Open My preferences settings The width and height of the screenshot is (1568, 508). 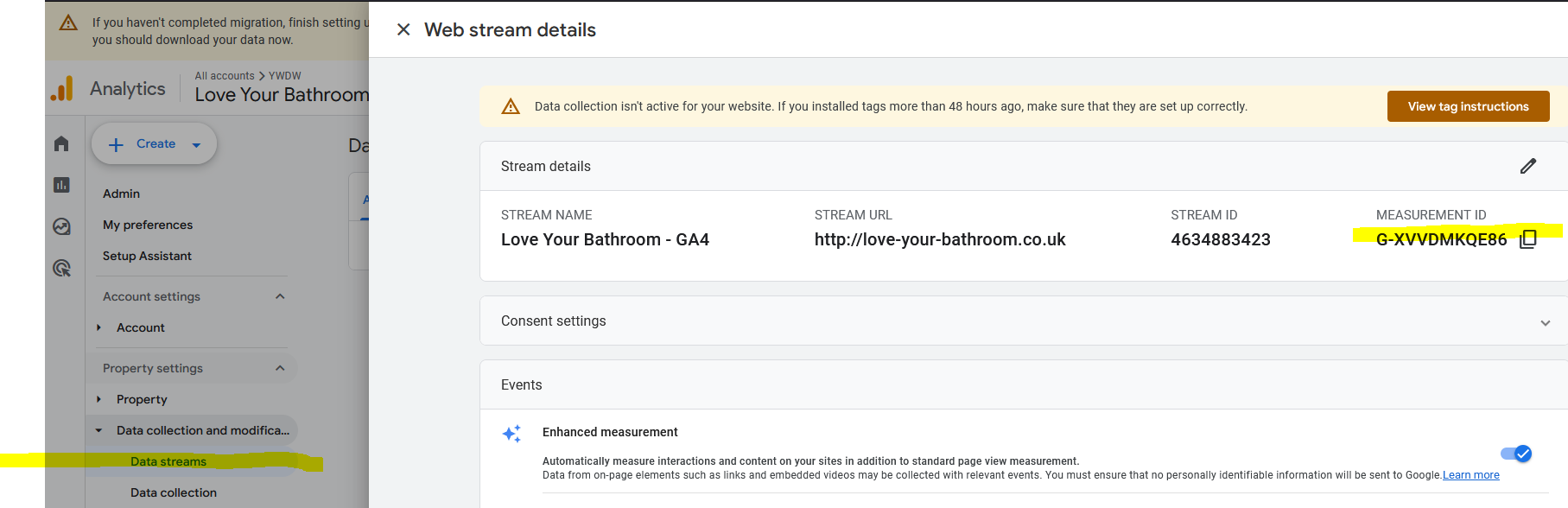tap(147, 225)
